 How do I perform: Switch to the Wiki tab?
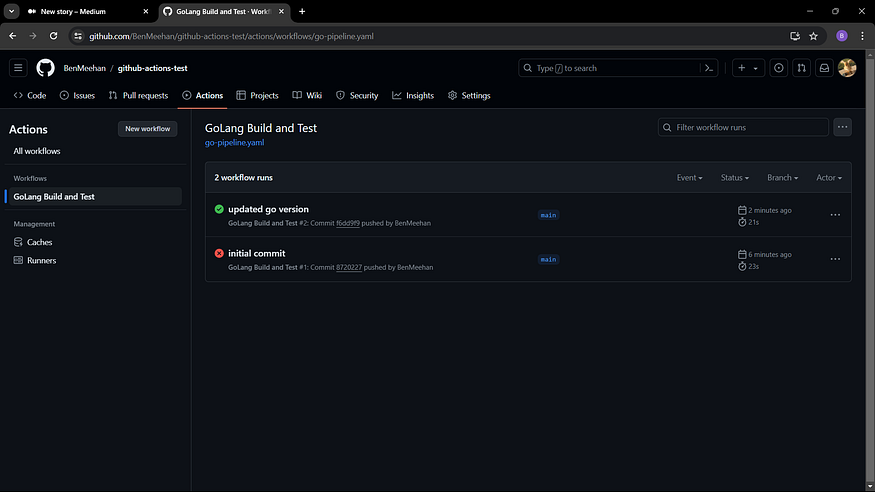[307, 95]
